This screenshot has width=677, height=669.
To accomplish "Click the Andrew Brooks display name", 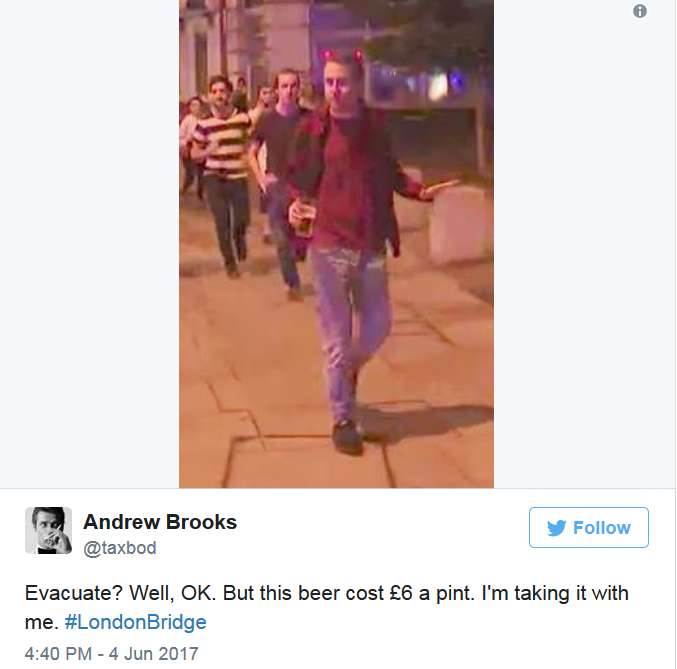I will pyautogui.click(x=160, y=522).
